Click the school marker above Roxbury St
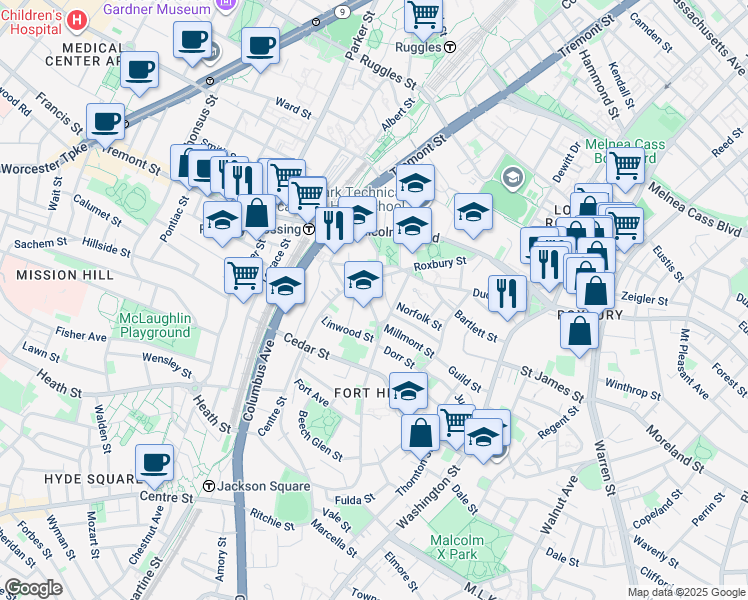Viewport: 748px width, 600px height. click(x=413, y=229)
